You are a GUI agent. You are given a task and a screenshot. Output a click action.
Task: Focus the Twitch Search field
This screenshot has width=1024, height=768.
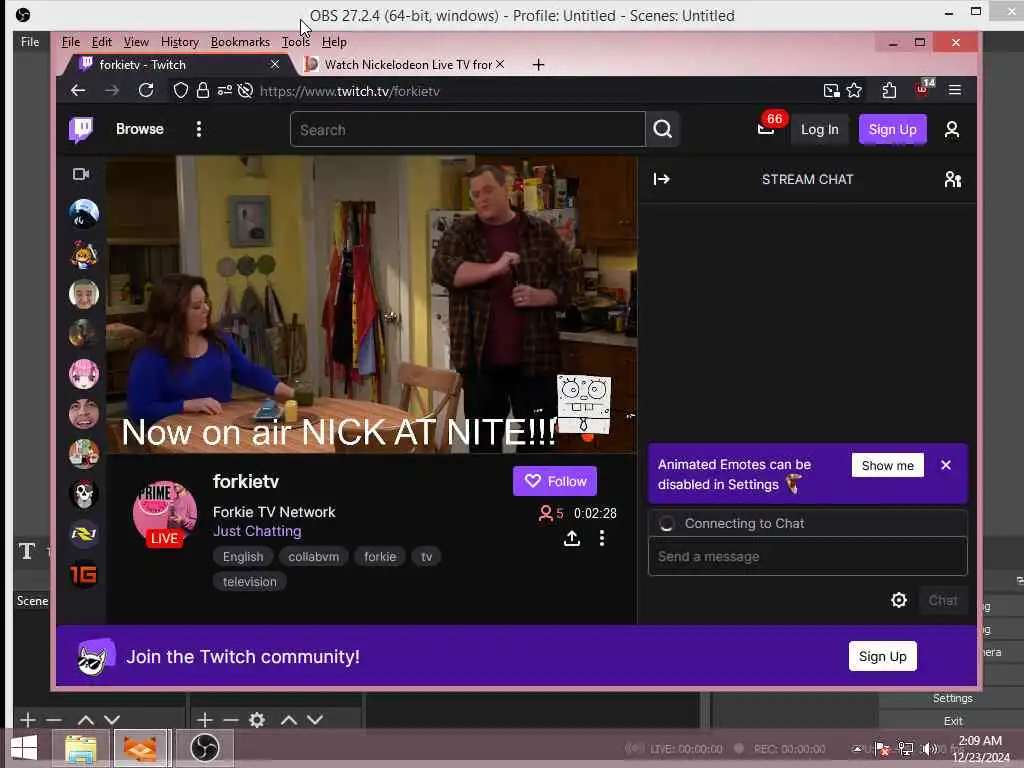point(468,129)
